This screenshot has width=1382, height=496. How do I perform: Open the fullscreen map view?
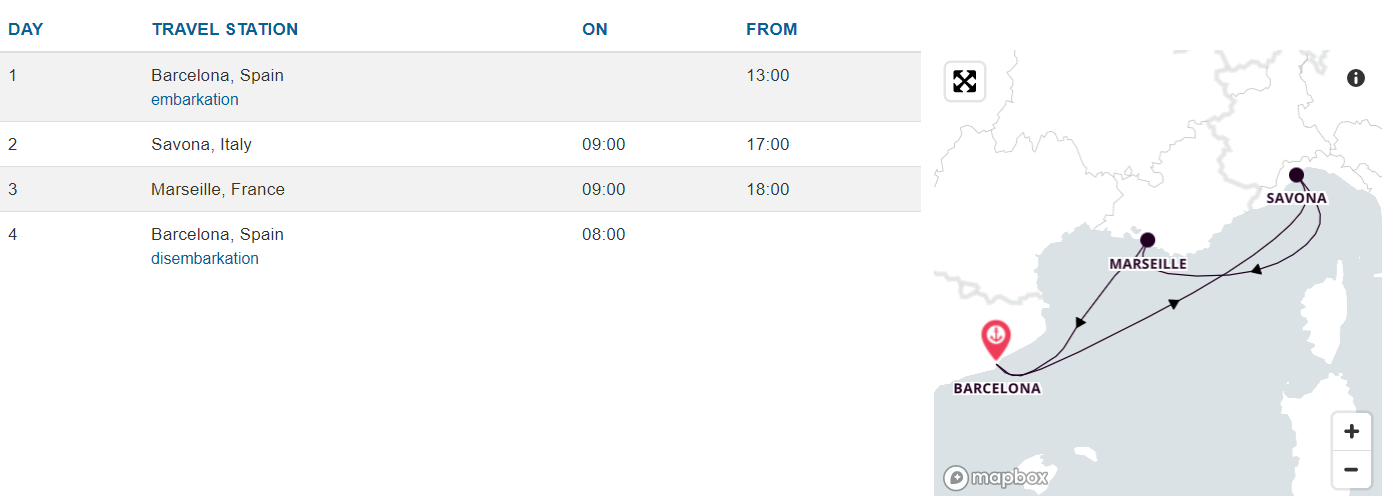965,82
